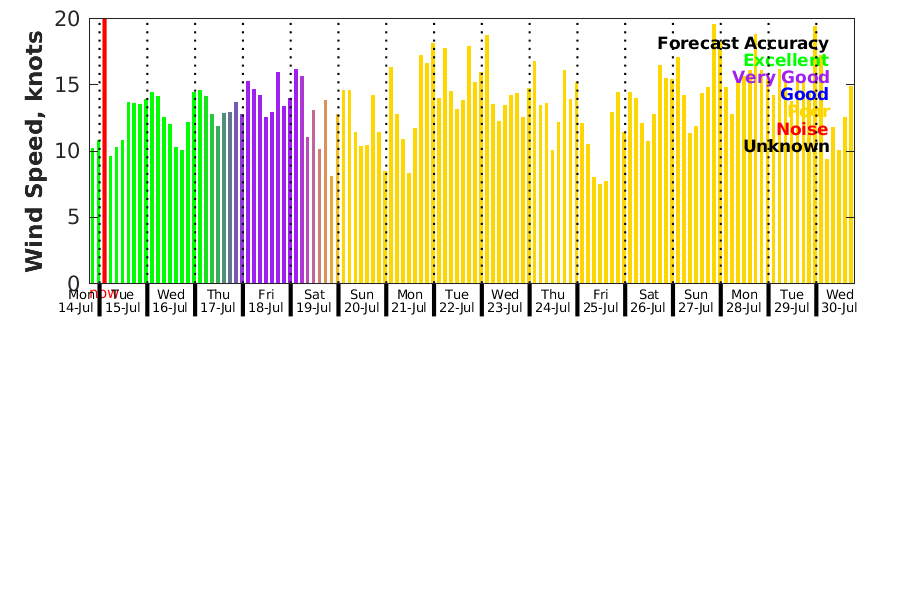
Task: Select the 'Wed 16-Jul' date label
Action: tap(170, 301)
